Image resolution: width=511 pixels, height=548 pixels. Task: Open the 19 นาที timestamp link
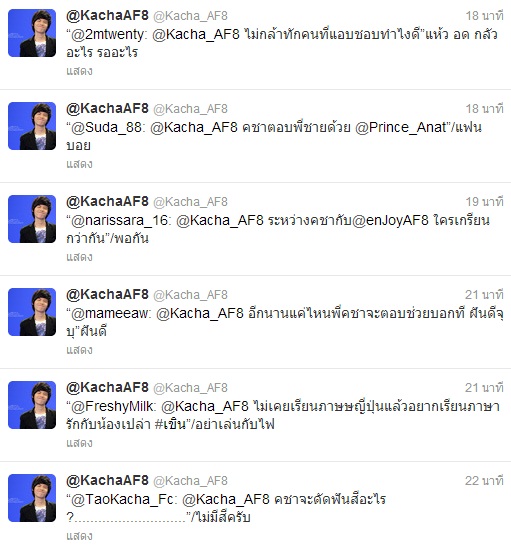[x=484, y=202]
